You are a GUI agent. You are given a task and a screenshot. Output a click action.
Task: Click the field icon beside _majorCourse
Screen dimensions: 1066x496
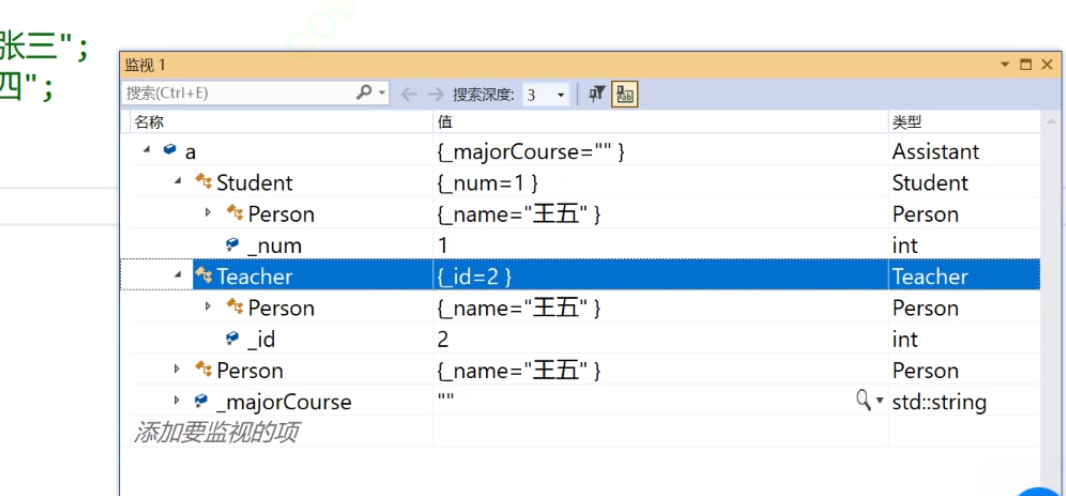coord(201,401)
